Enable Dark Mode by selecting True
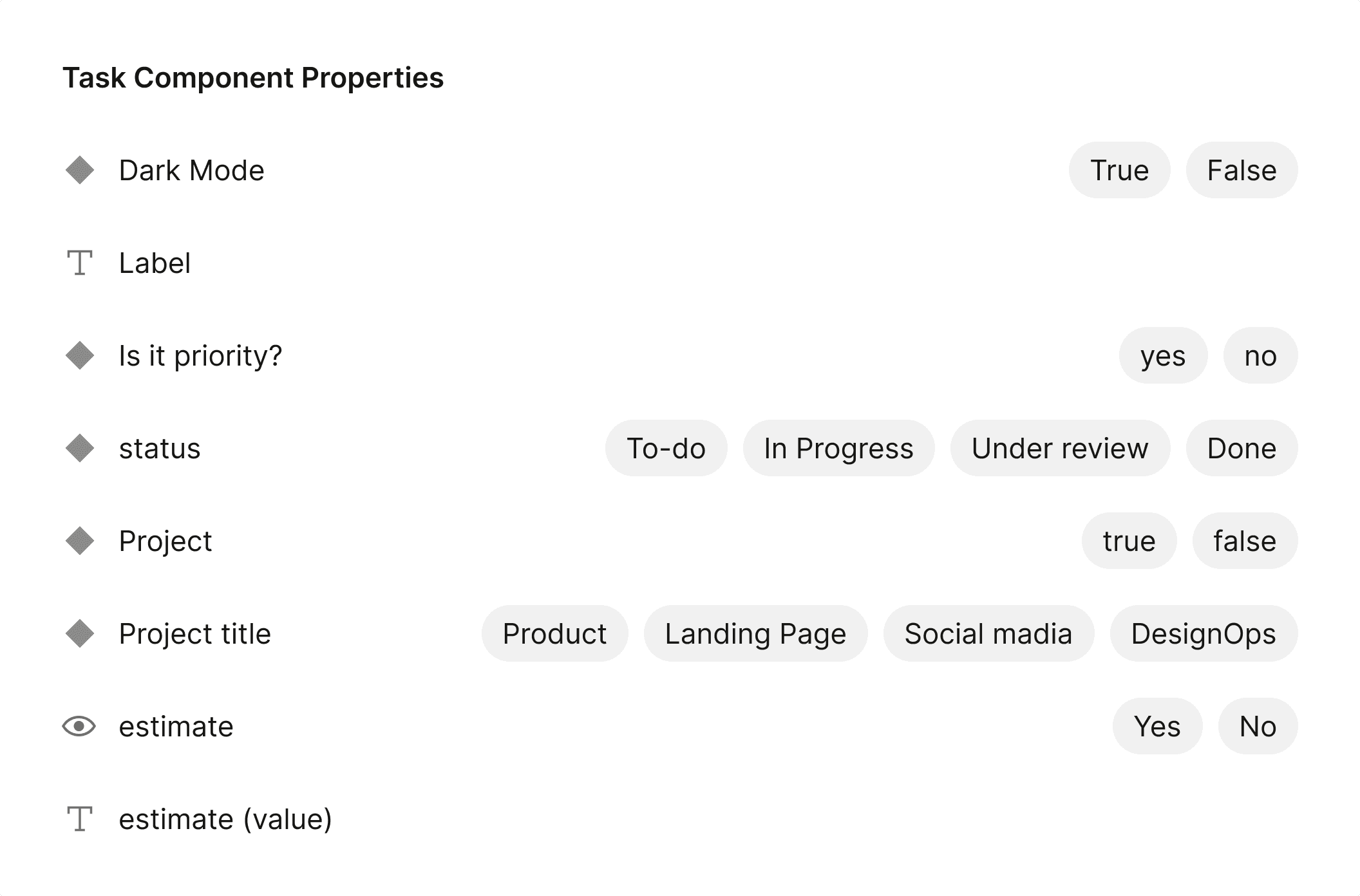The width and height of the screenshot is (1360, 896). (1120, 170)
